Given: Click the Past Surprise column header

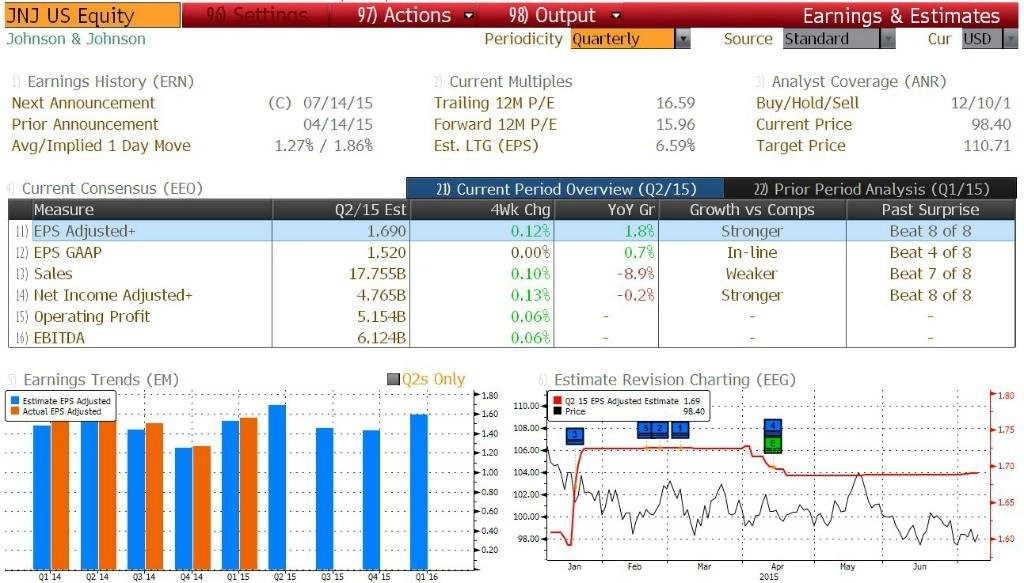Looking at the screenshot, I should (931, 210).
